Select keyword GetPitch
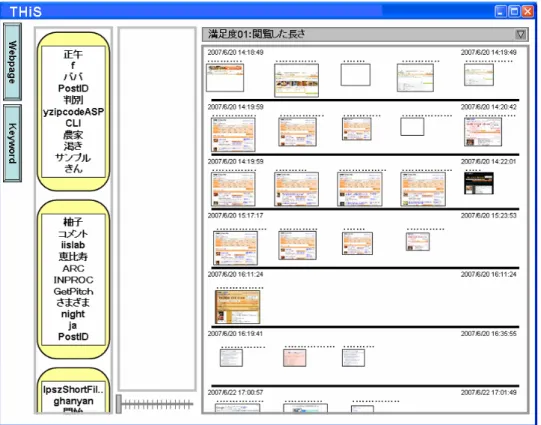Screen dimensions: 541x425 [x=73, y=291]
